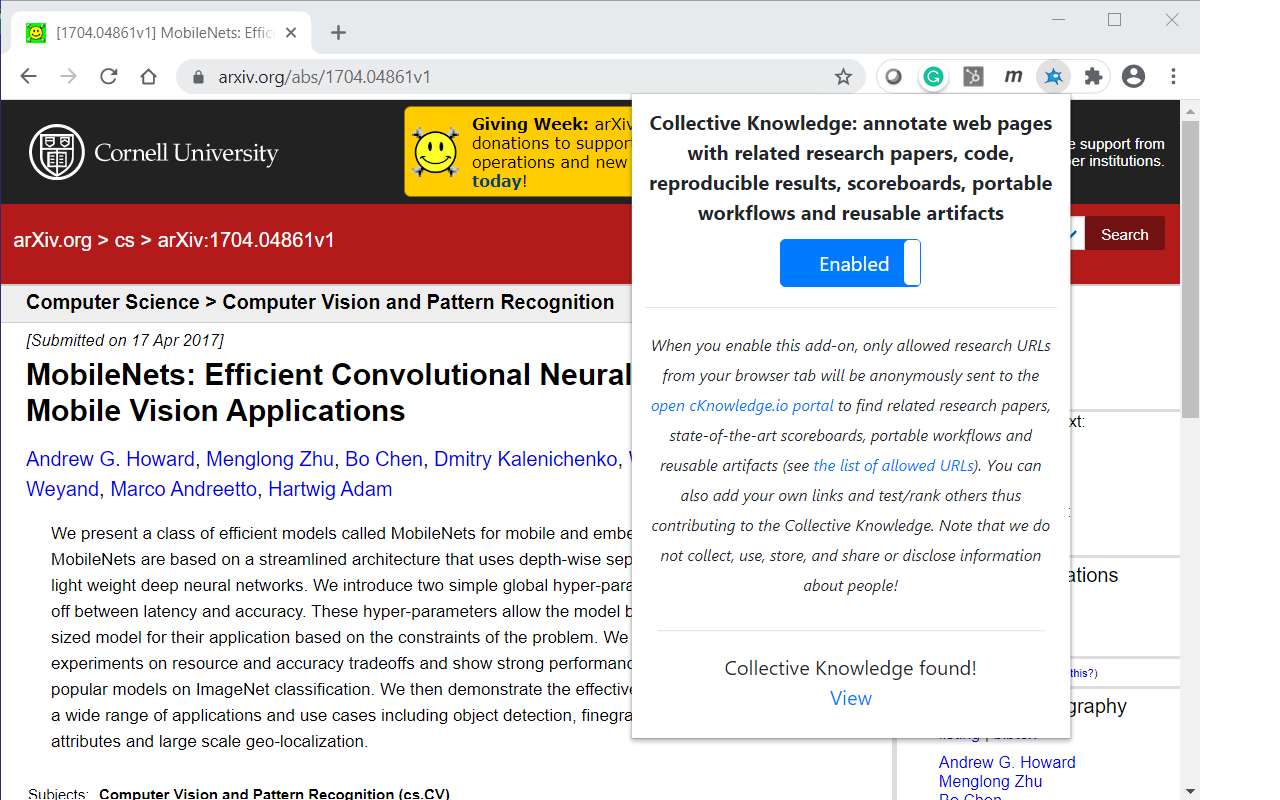Click the browser forward arrow
This screenshot has width=1280, height=800.
tap(68, 77)
